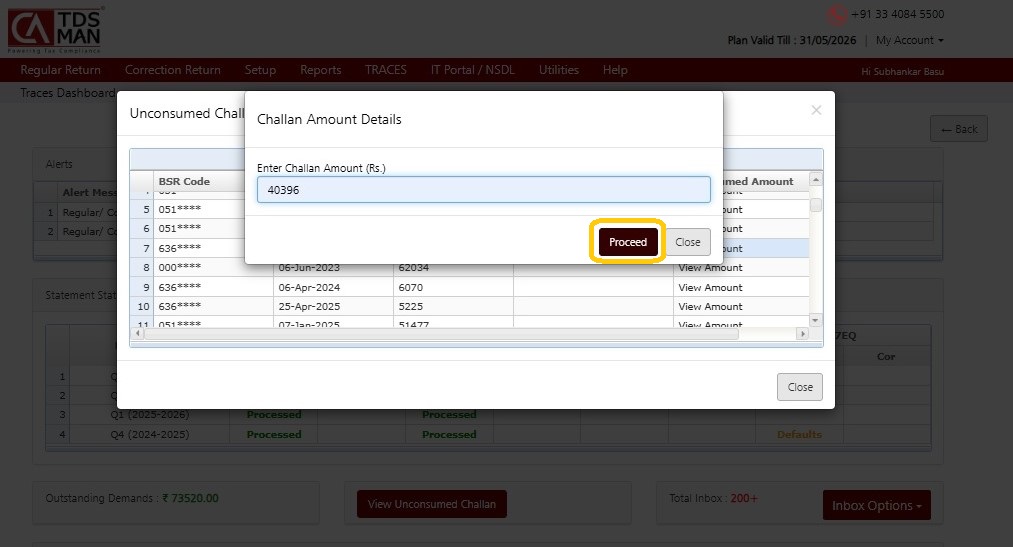1013x547 pixels.
Task: Open the Correction Return menu
Action: [x=172, y=70]
